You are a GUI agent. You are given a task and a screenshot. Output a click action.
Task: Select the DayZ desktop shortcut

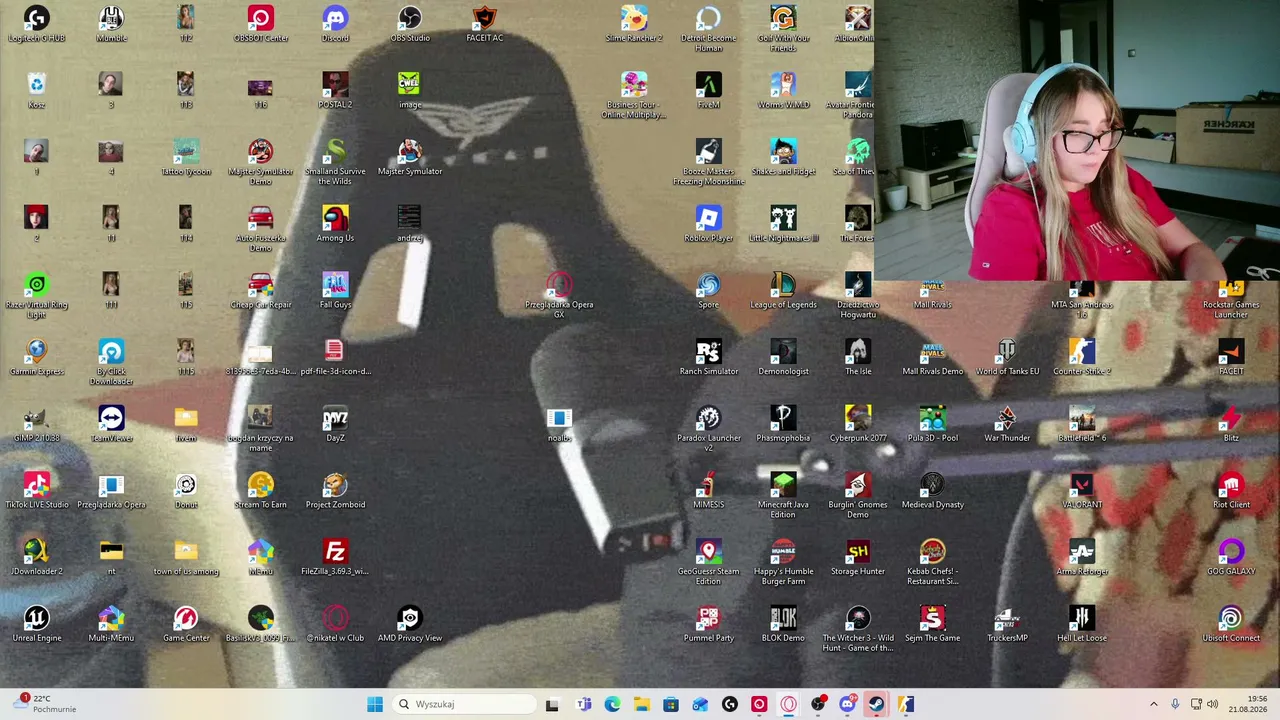(335, 424)
